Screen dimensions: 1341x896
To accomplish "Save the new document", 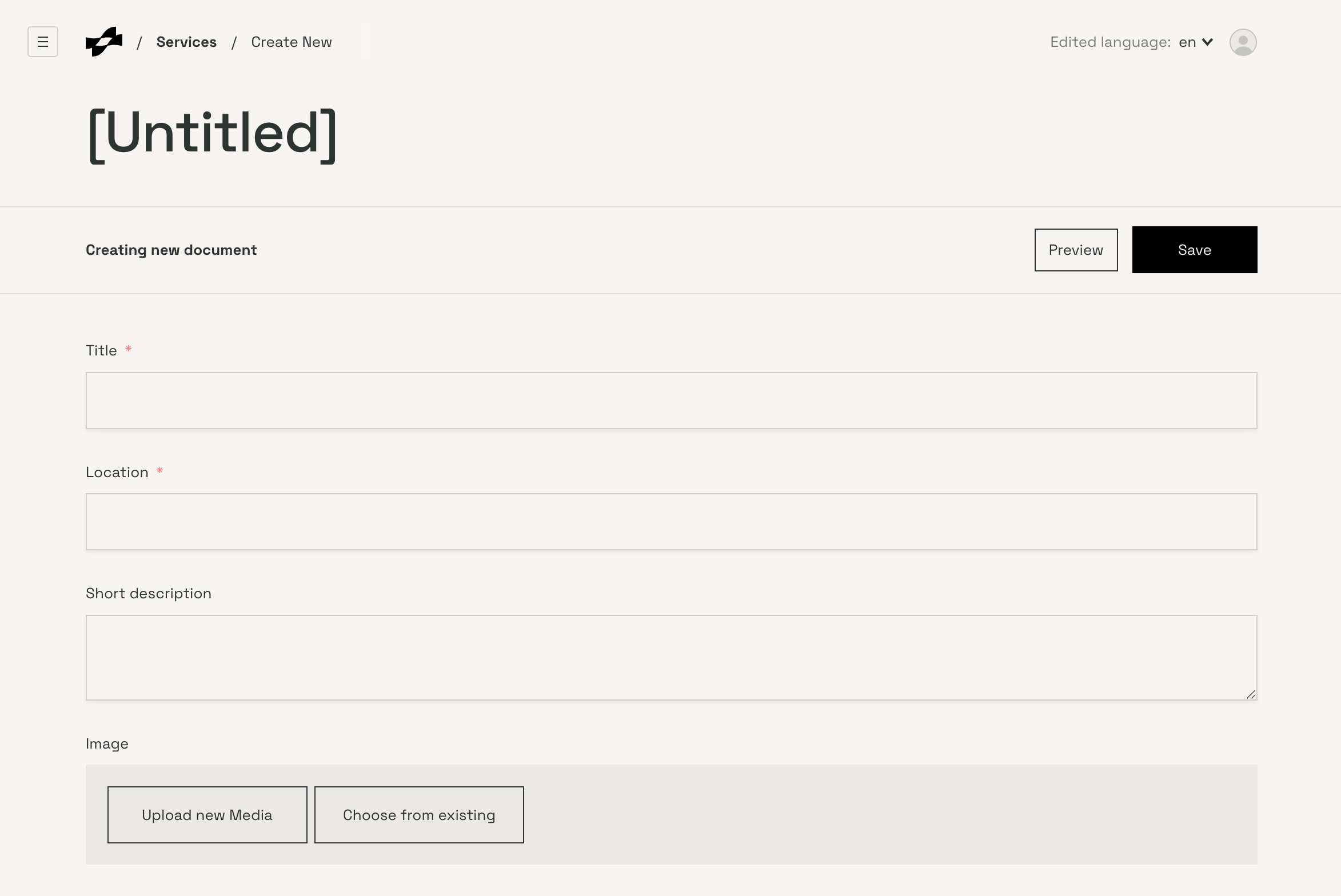I will (1195, 250).
